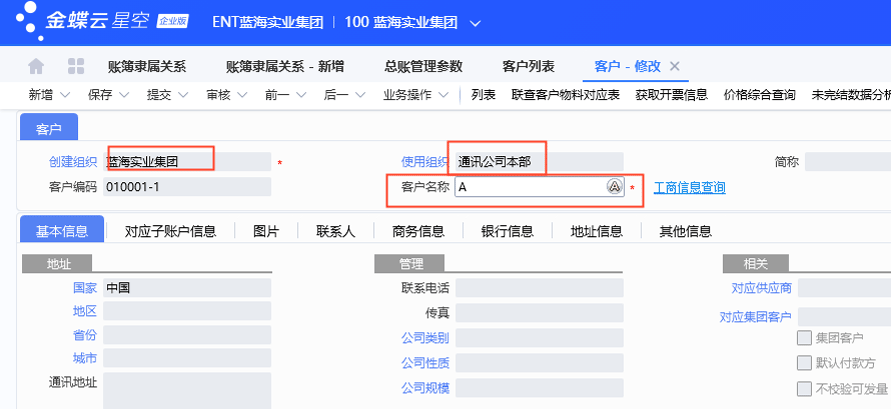Select the 基本信息 tab
The height and width of the screenshot is (409, 891).
[62, 231]
